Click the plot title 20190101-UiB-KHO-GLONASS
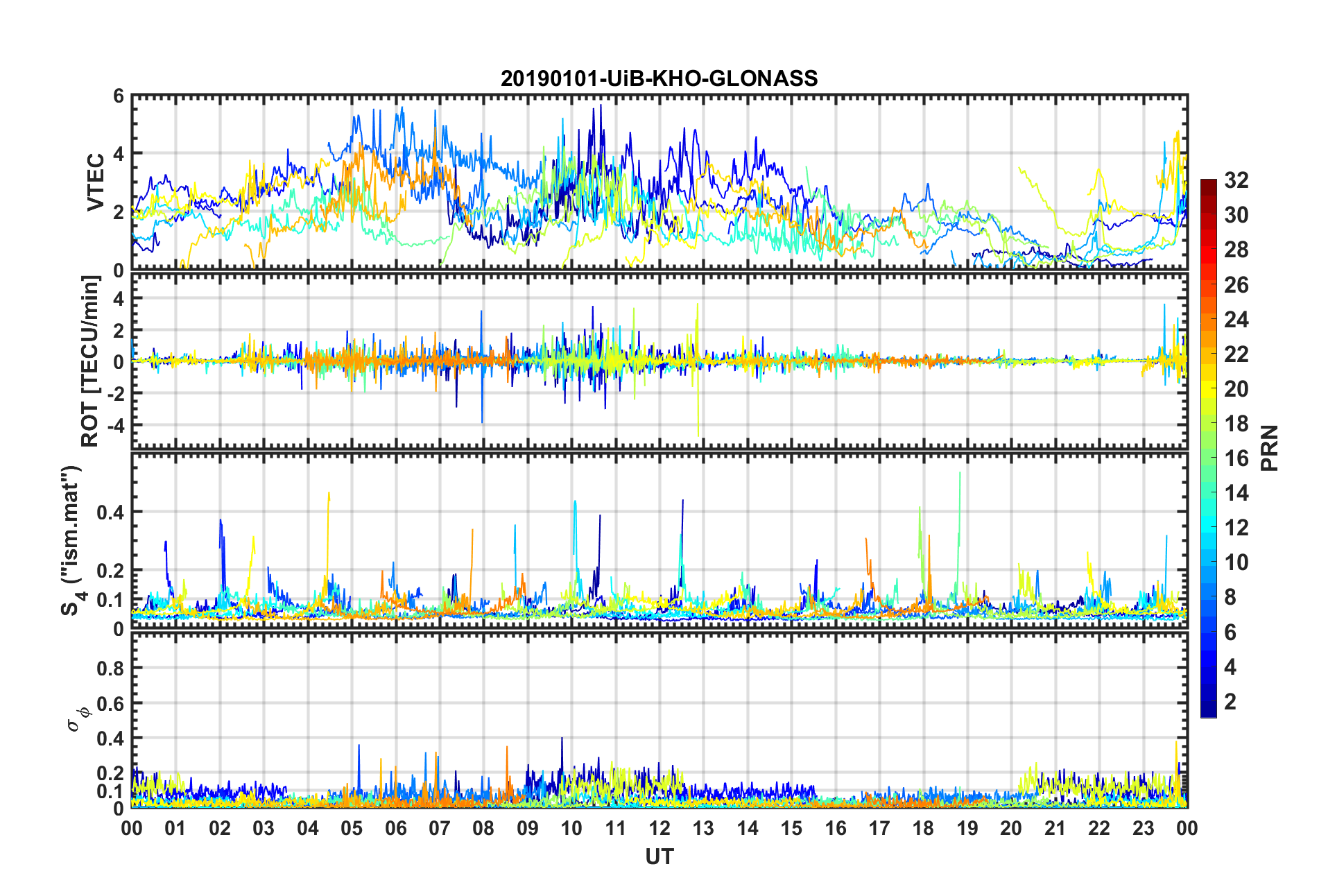1319x896 pixels. [659, 78]
